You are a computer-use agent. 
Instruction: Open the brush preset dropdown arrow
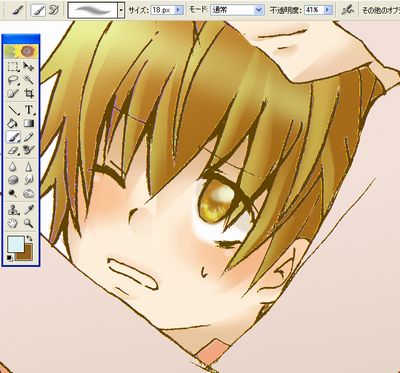121,10
